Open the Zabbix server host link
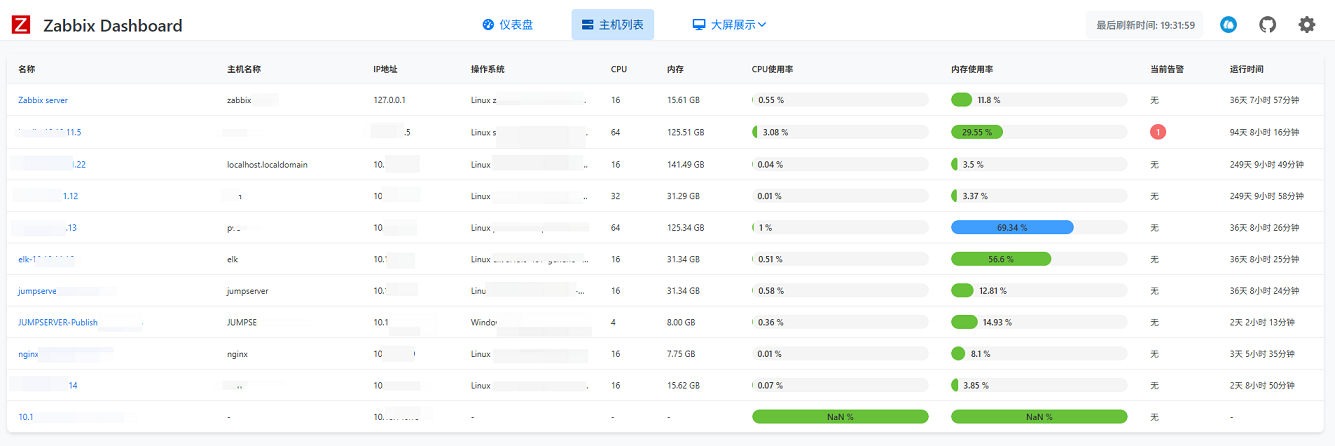The image size is (1335, 446). click(x=43, y=100)
